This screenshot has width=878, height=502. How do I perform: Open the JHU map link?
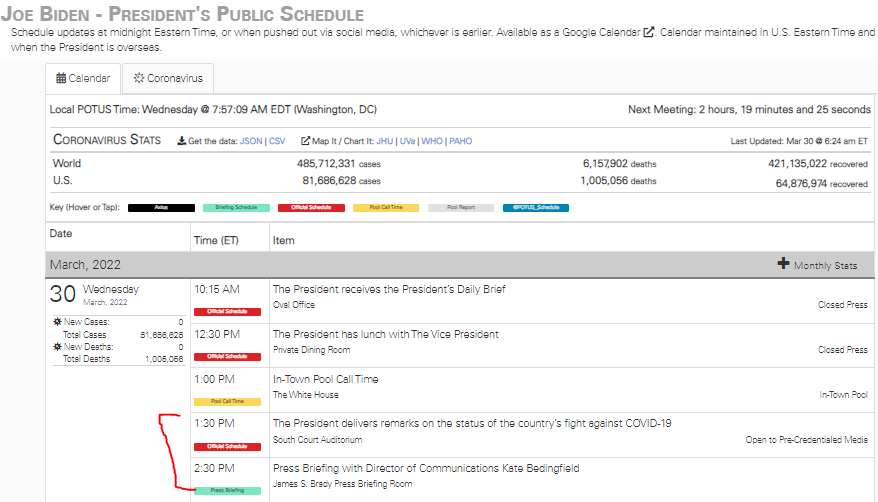[x=385, y=141]
